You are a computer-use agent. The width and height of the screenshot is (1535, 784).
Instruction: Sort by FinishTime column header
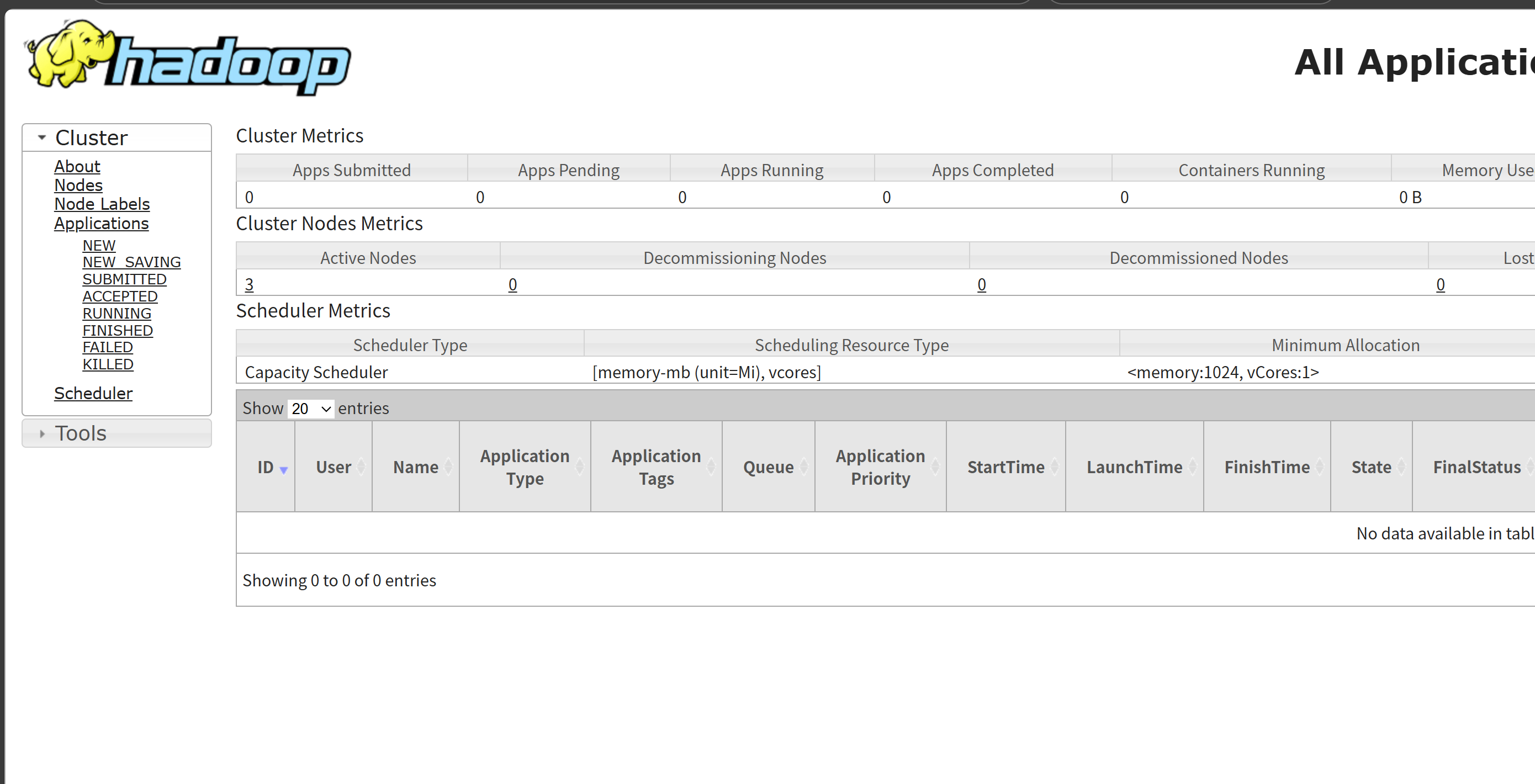click(1266, 467)
